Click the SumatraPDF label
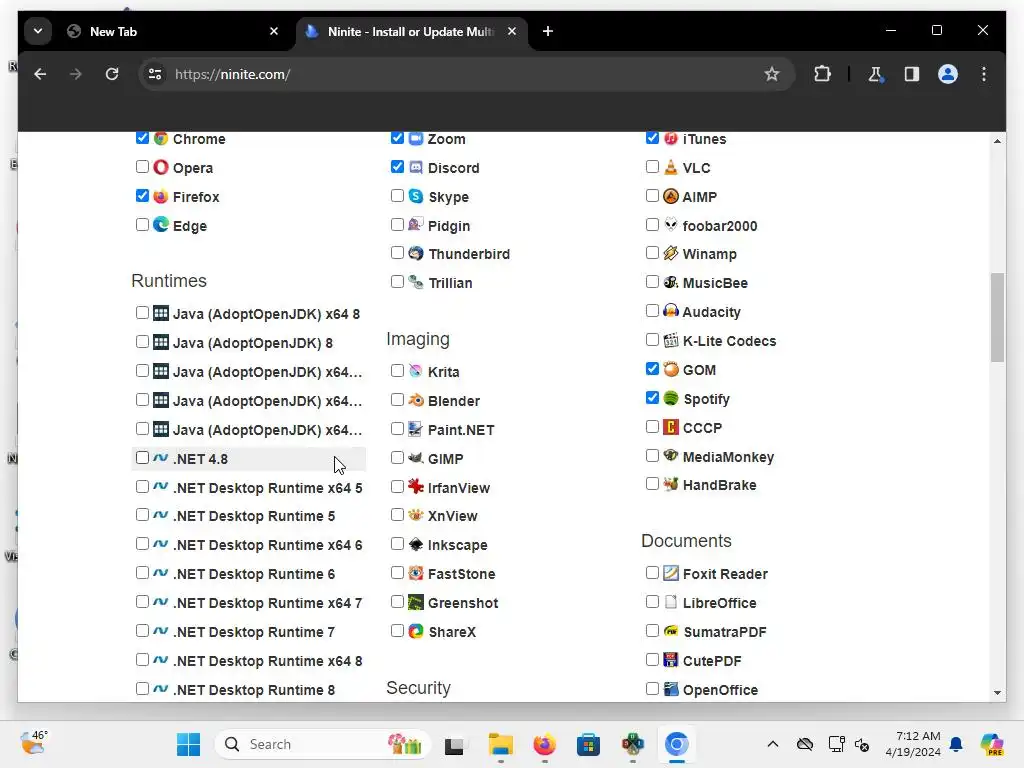This screenshot has height=768, width=1024. (724, 632)
